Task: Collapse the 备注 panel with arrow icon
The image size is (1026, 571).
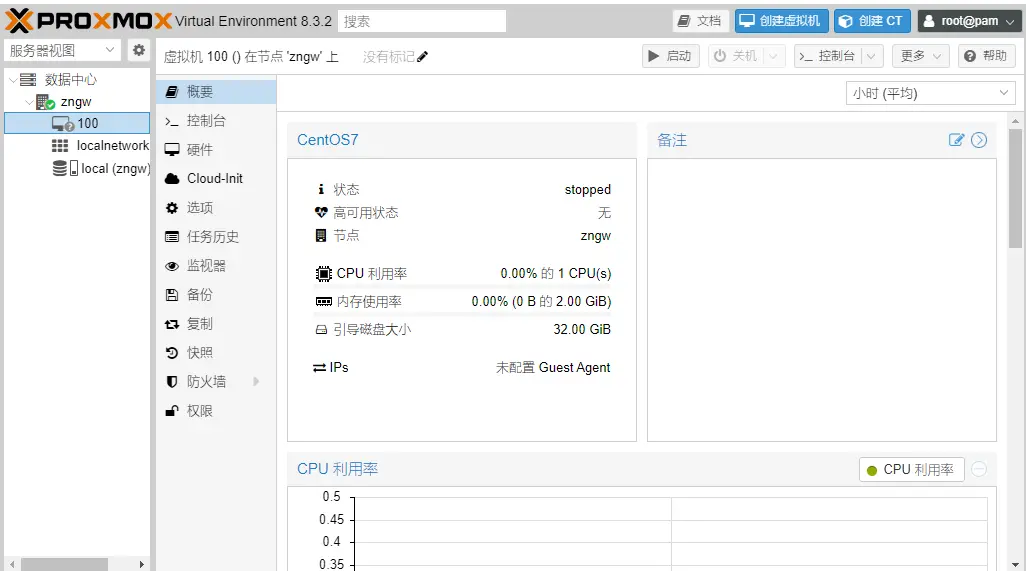Action: [x=979, y=140]
